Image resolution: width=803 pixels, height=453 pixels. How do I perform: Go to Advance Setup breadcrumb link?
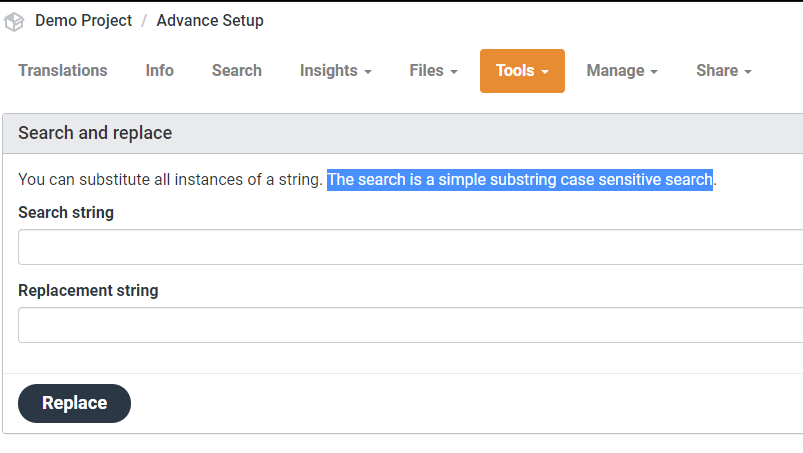(x=210, y=20)
